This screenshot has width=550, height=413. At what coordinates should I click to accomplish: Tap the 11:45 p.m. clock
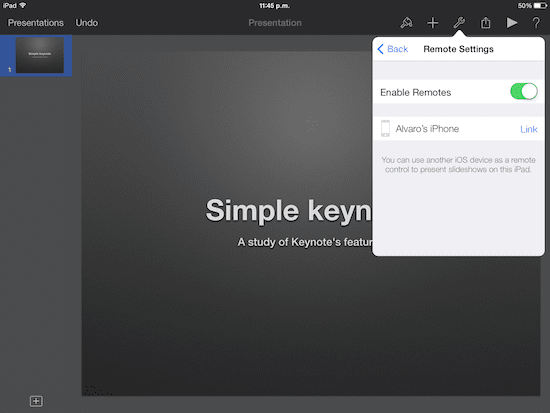click(275, 6)
